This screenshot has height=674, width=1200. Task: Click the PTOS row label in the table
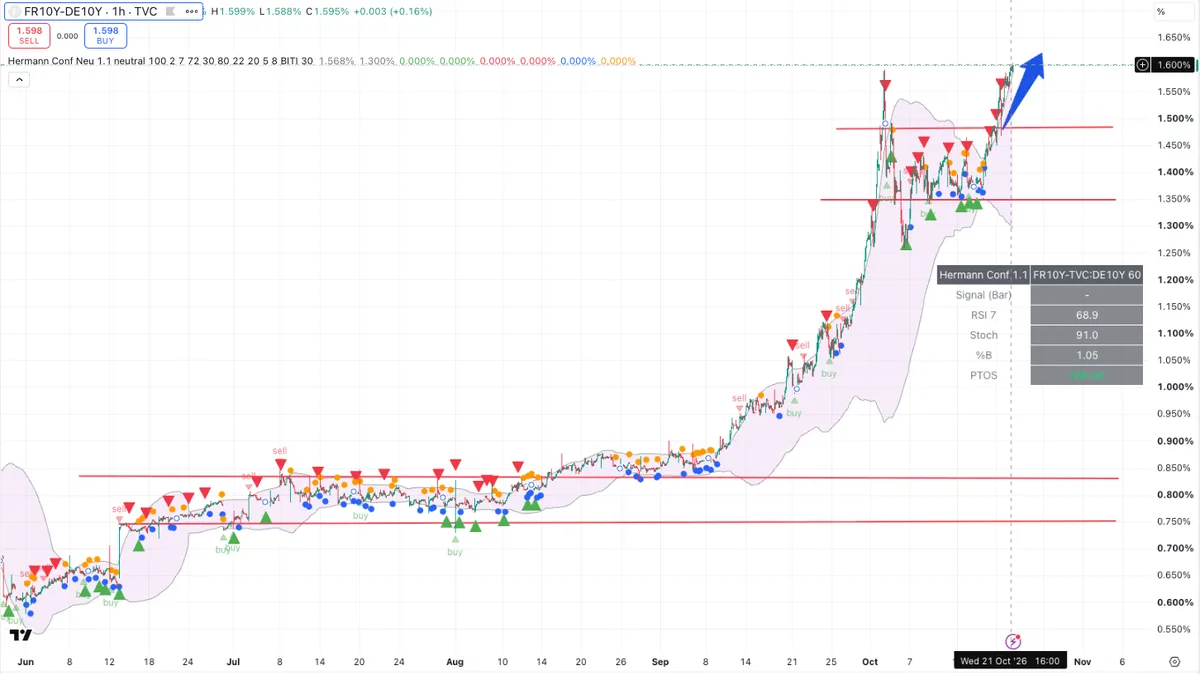pos(983,375)
